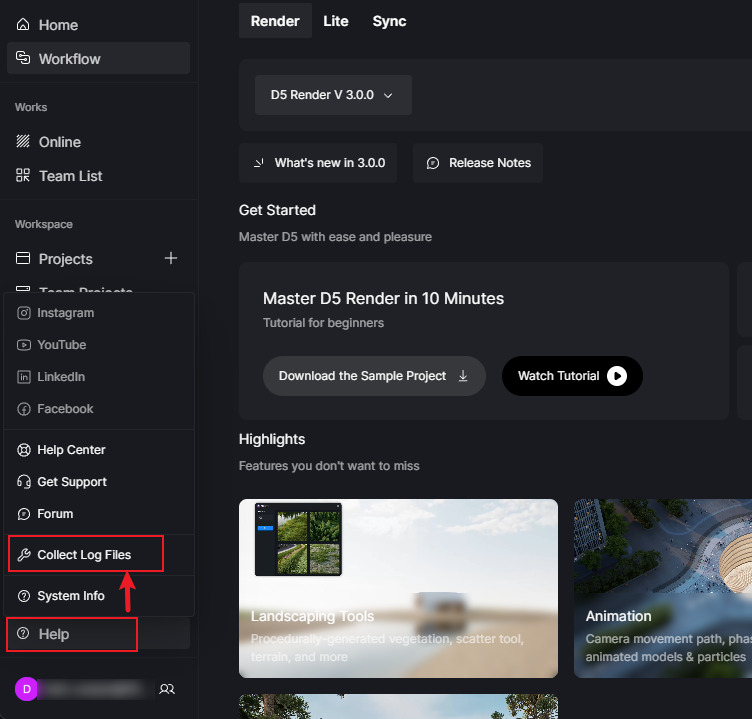Switch to the Sync tab

pyautogui.click(x=389, y=21)
